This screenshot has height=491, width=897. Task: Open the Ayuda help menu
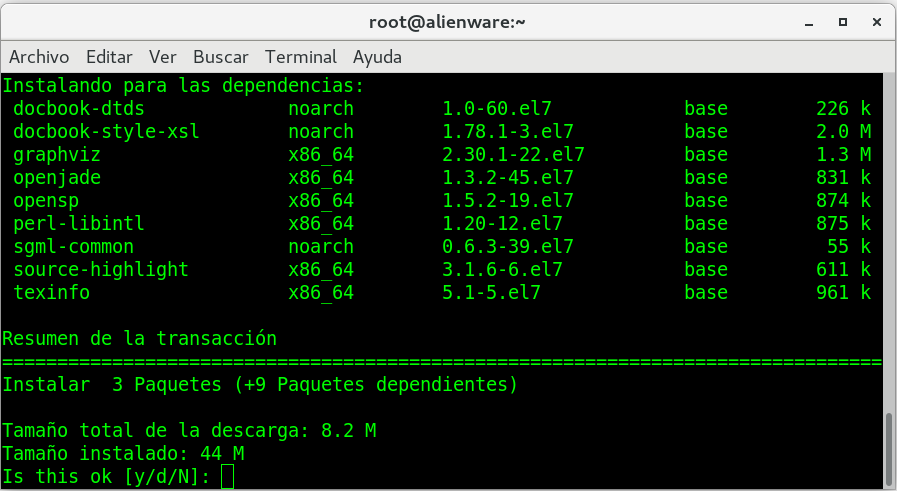(377, 57)
